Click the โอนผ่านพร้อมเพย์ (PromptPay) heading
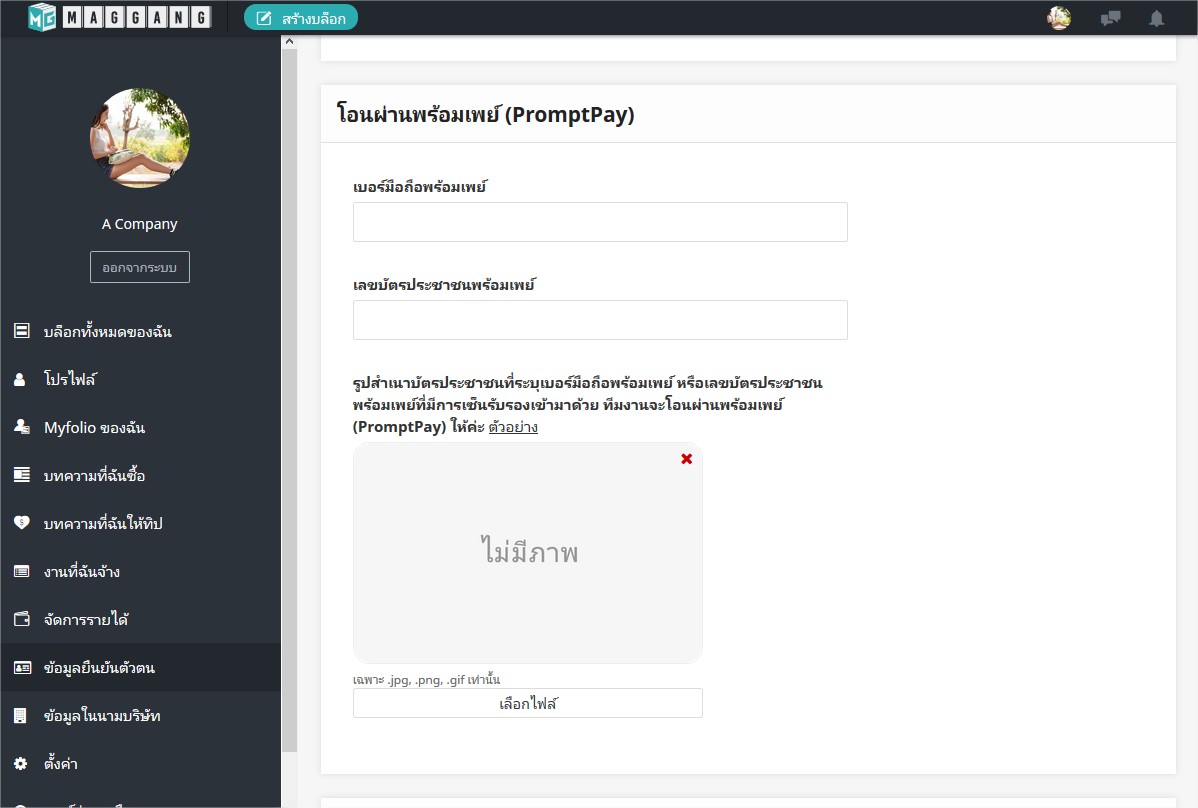 [x=486, y=115]
